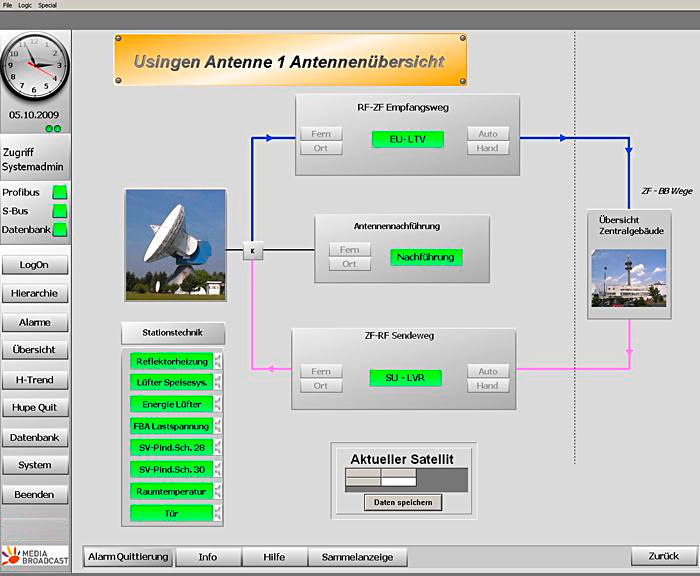
Task: Click the horn icon next to Tür
Action: 218,513
